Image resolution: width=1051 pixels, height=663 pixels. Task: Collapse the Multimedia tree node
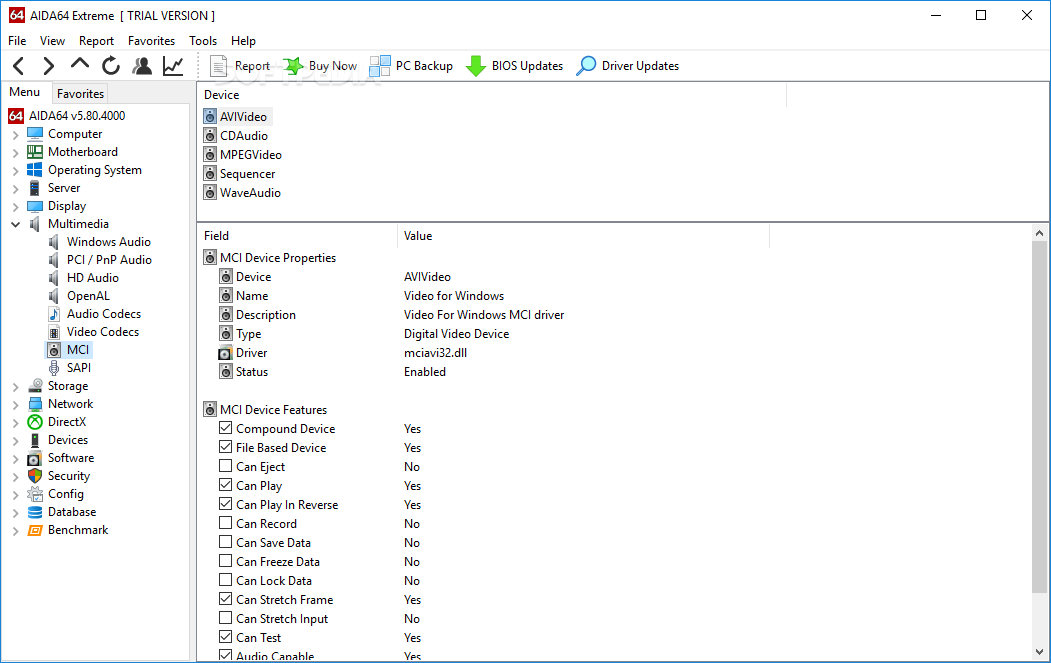[x=15, y=225]
